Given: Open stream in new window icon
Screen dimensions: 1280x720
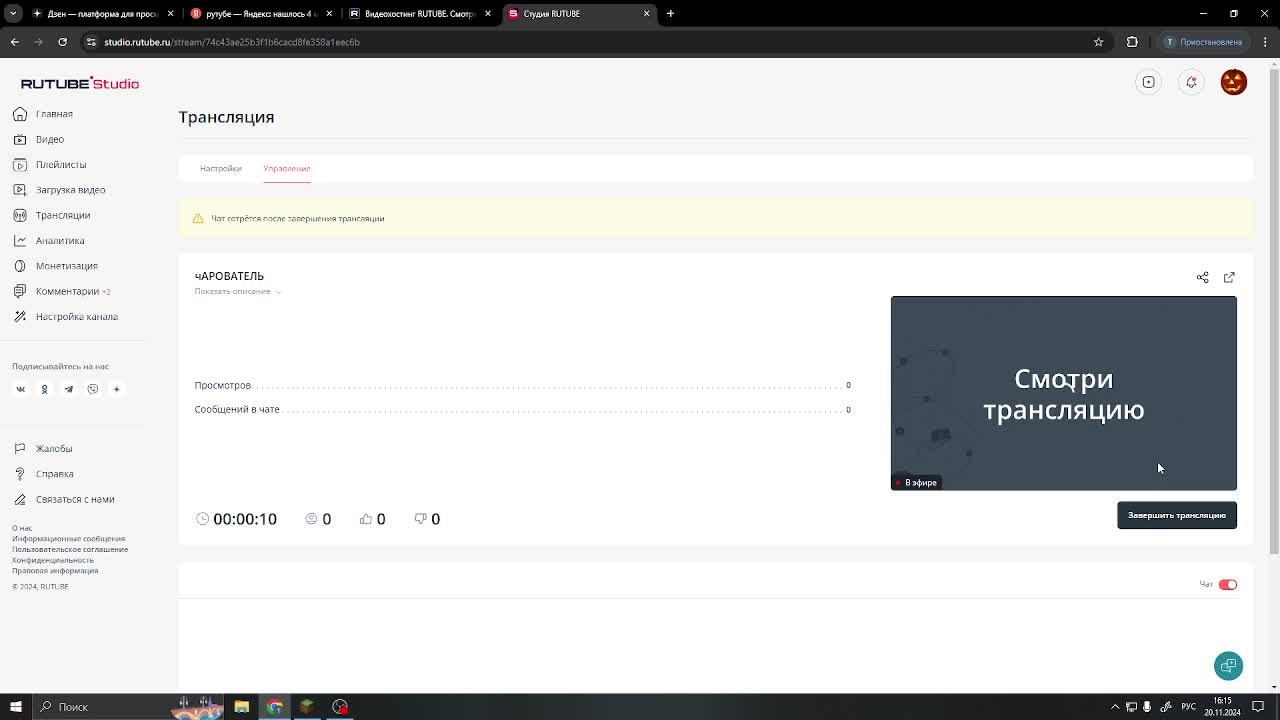Looking at the screenshot, I should tap(1229, 277).
